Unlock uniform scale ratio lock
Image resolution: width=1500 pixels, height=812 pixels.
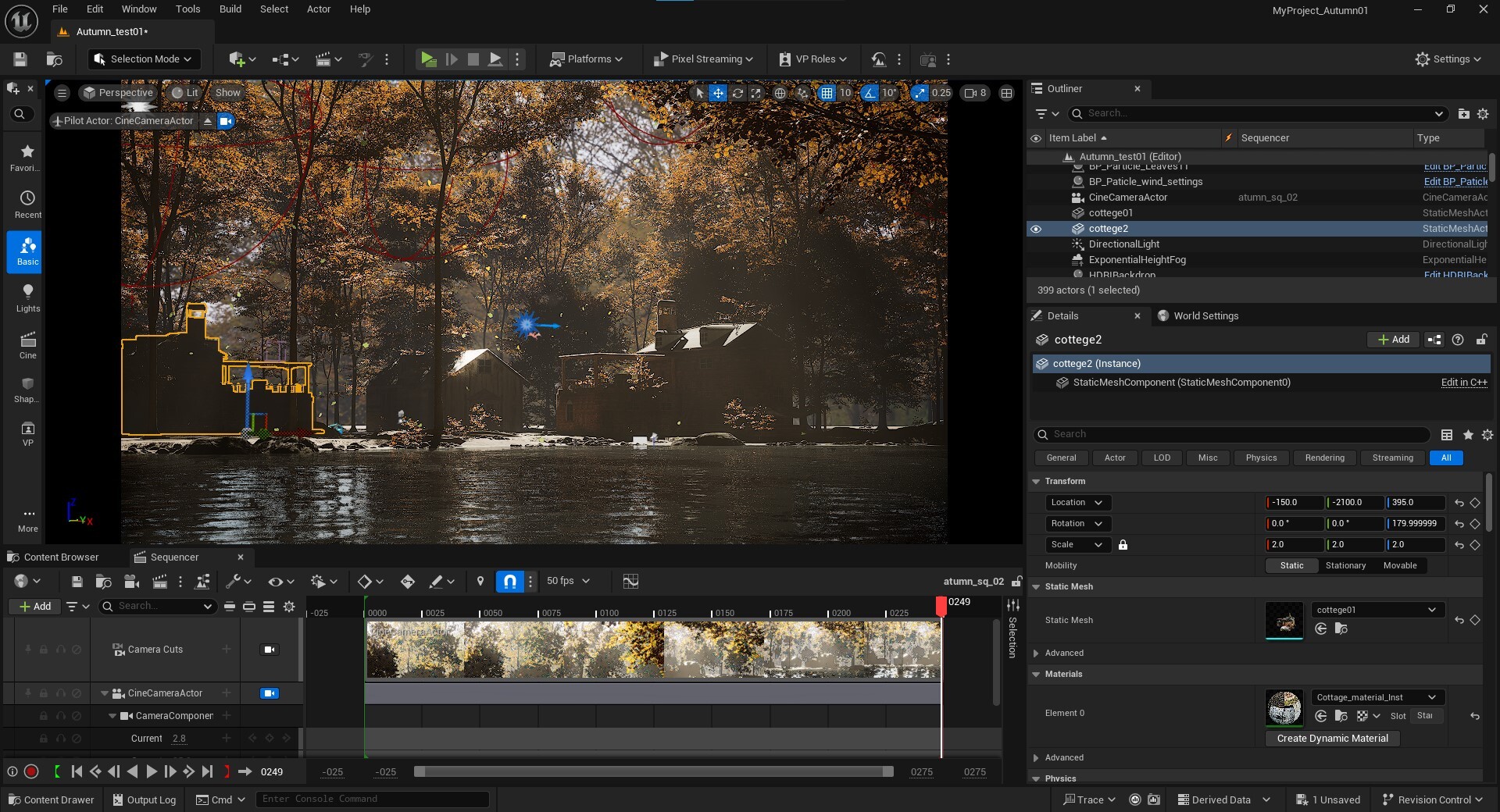pos(1123,545)
